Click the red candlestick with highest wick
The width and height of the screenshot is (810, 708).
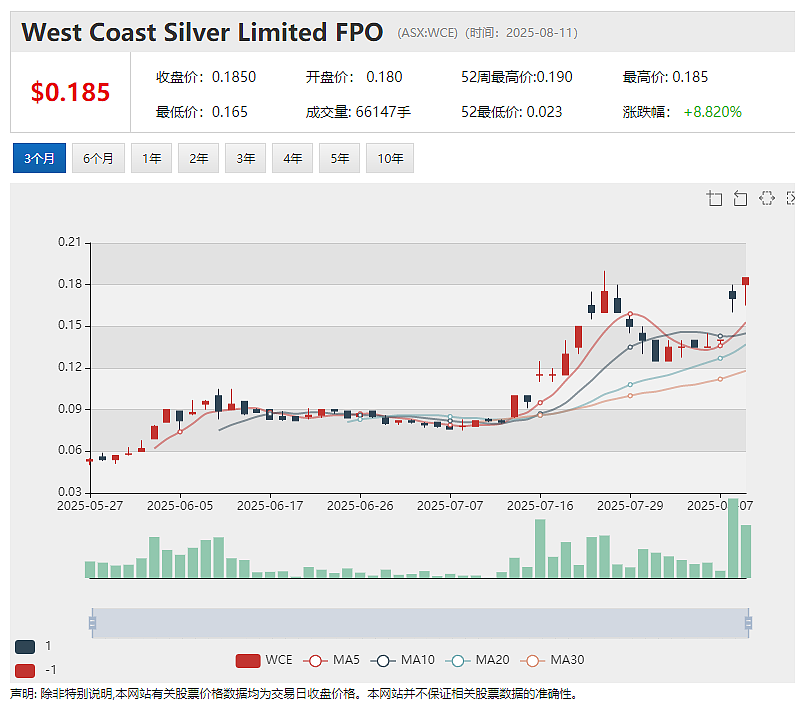click(x=604, y=302)
